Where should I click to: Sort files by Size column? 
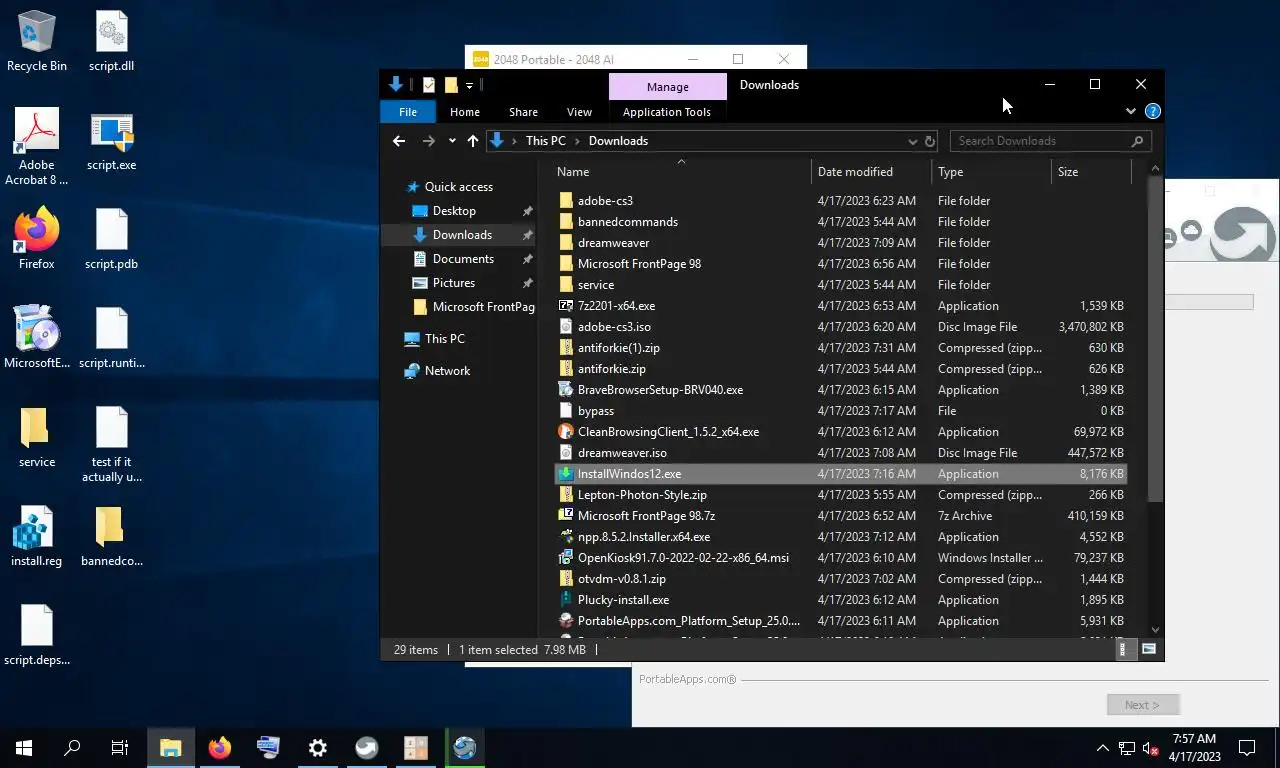(x=1092, y=172)
